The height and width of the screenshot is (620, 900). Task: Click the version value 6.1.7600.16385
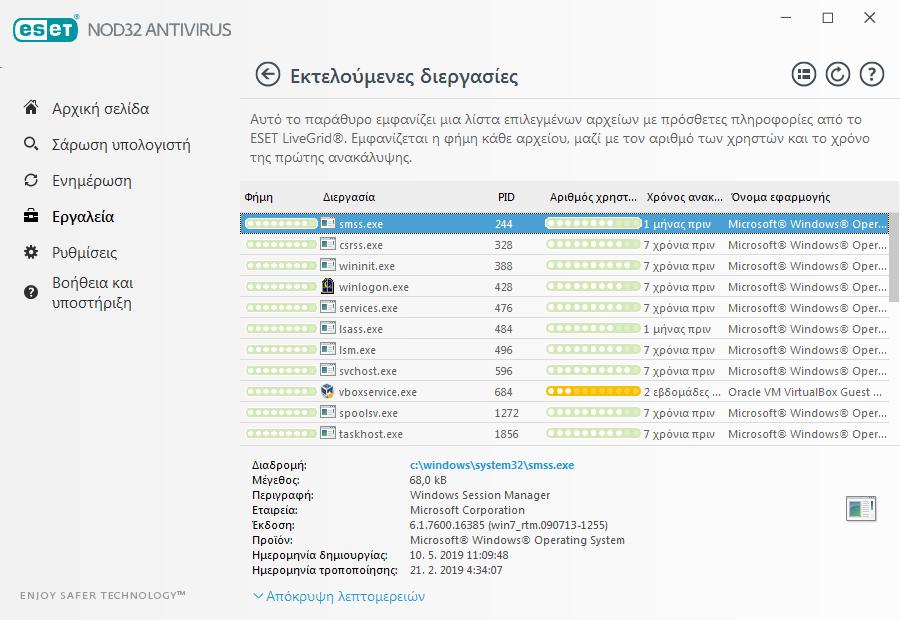509,525
